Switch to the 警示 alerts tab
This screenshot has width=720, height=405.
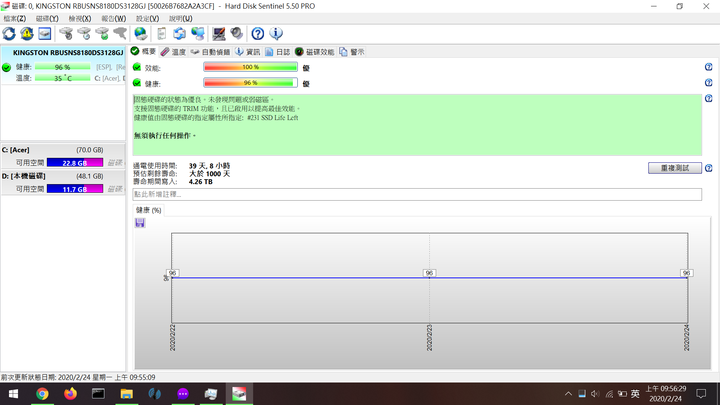coord(352,52)
